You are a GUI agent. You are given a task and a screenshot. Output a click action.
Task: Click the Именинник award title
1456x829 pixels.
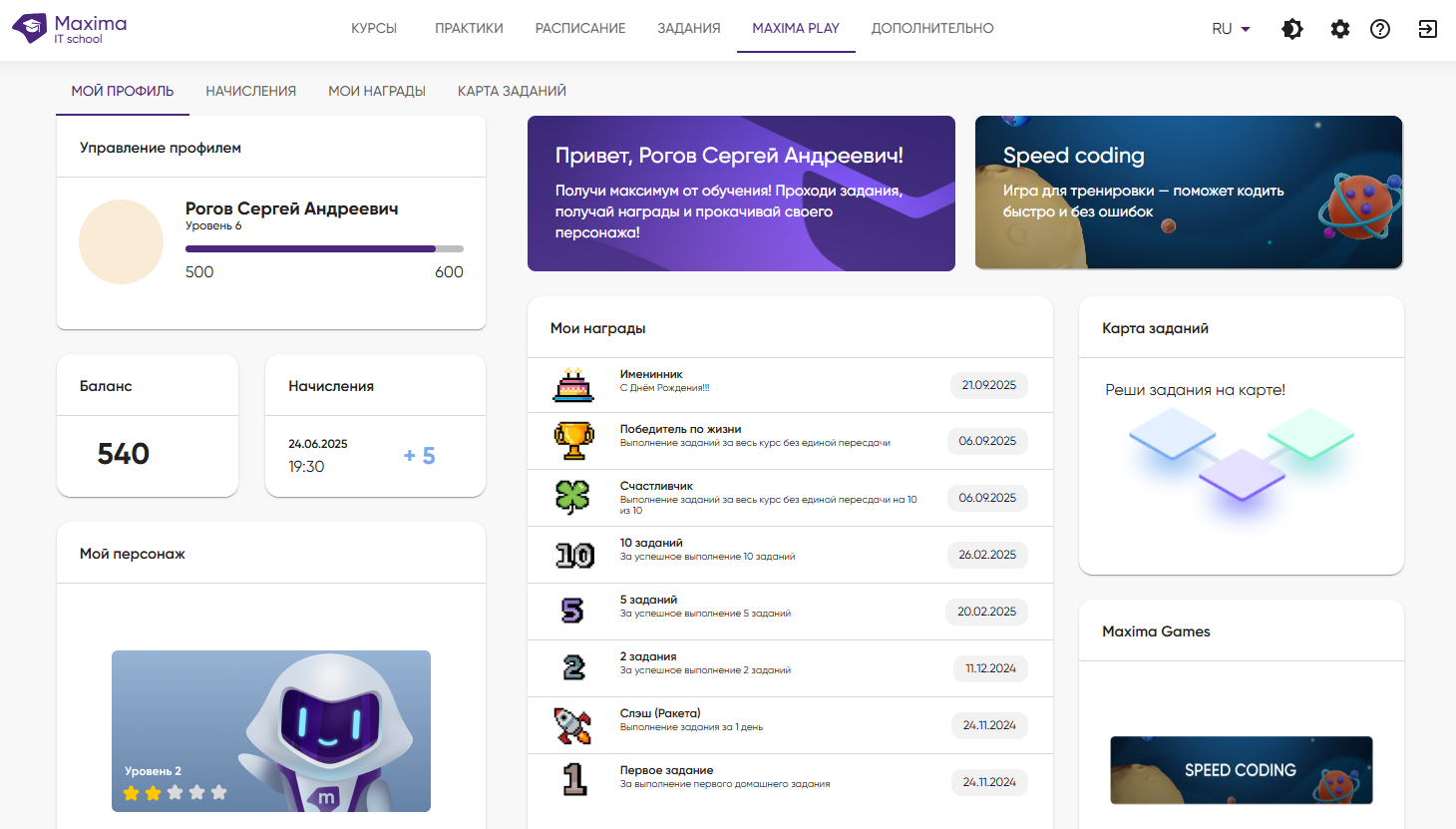click(x=651, y=375)
